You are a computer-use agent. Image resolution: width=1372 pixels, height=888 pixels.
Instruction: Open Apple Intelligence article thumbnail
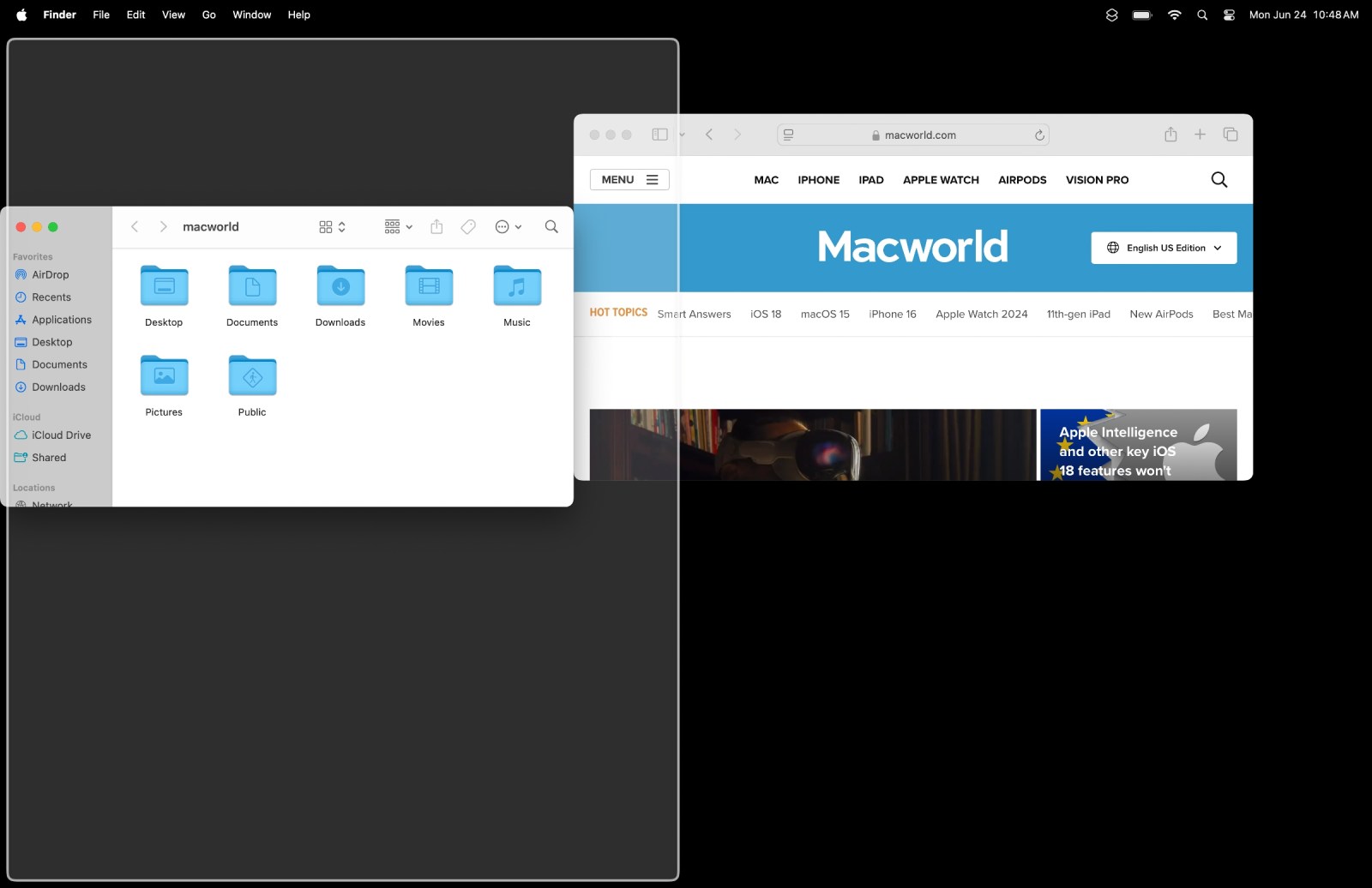click(1139, 444)
